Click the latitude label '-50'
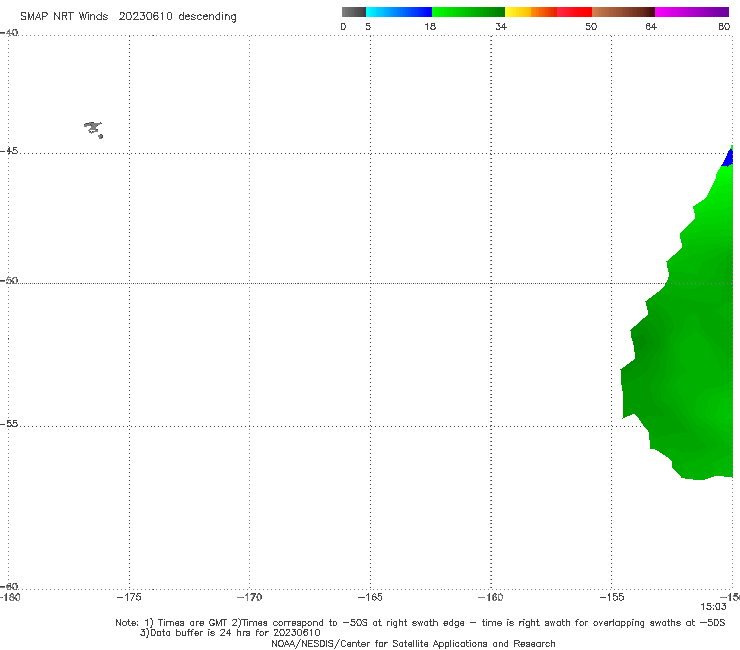 [9, 280]
